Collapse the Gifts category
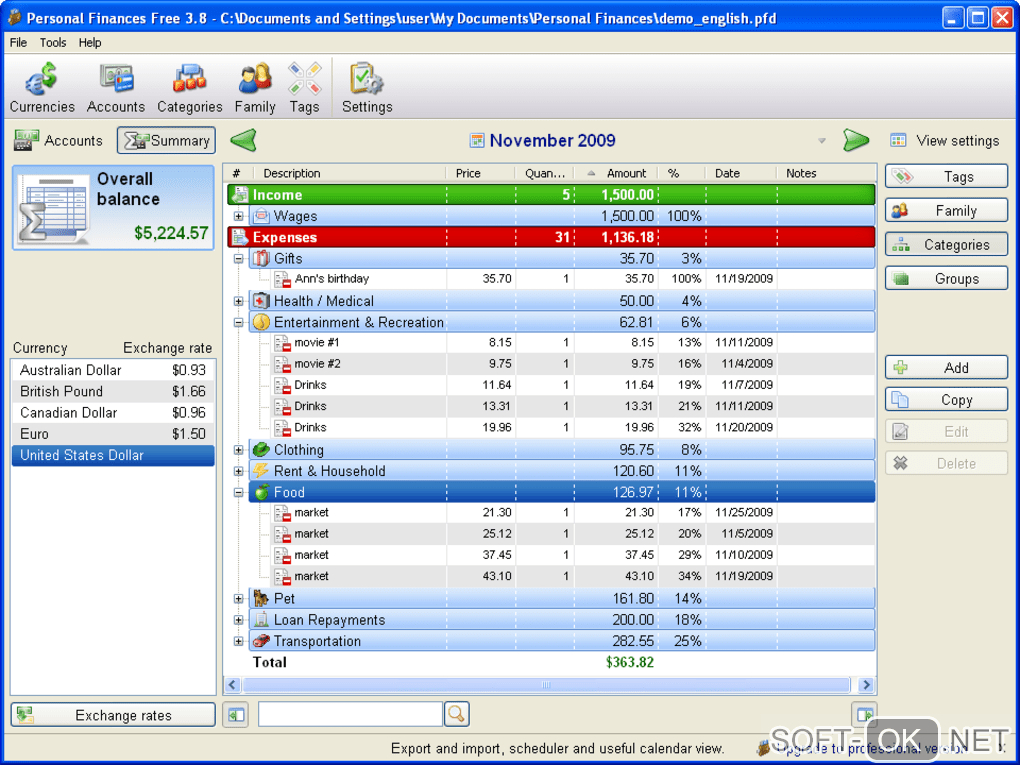 click(x=239, y=259)
